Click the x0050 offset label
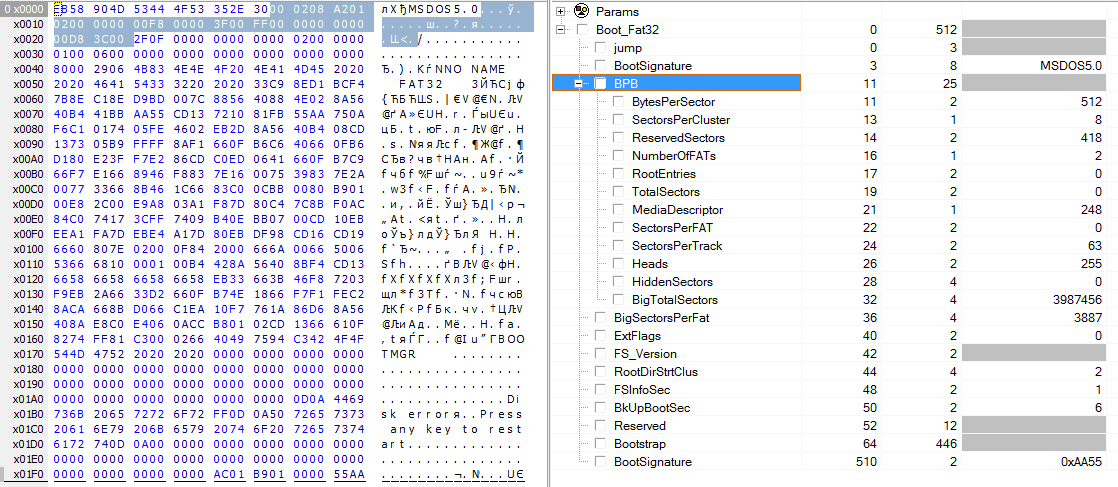Viewport: 1118px width, 487px height. coord(29,83)
